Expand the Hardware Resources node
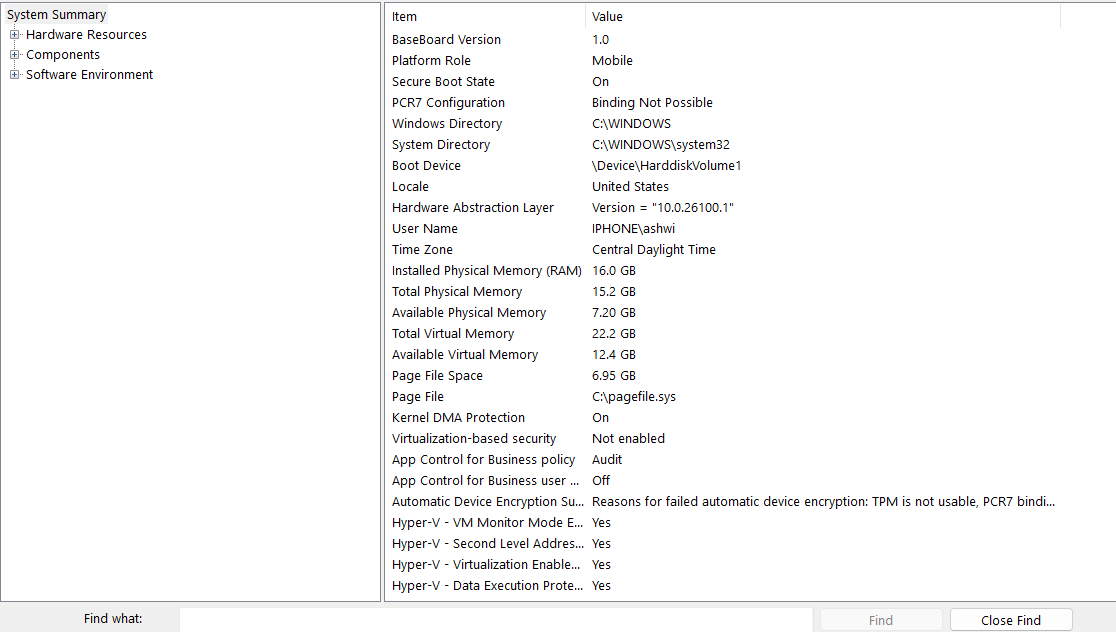Screen dimensions: 1116x632 pos(14,34)
